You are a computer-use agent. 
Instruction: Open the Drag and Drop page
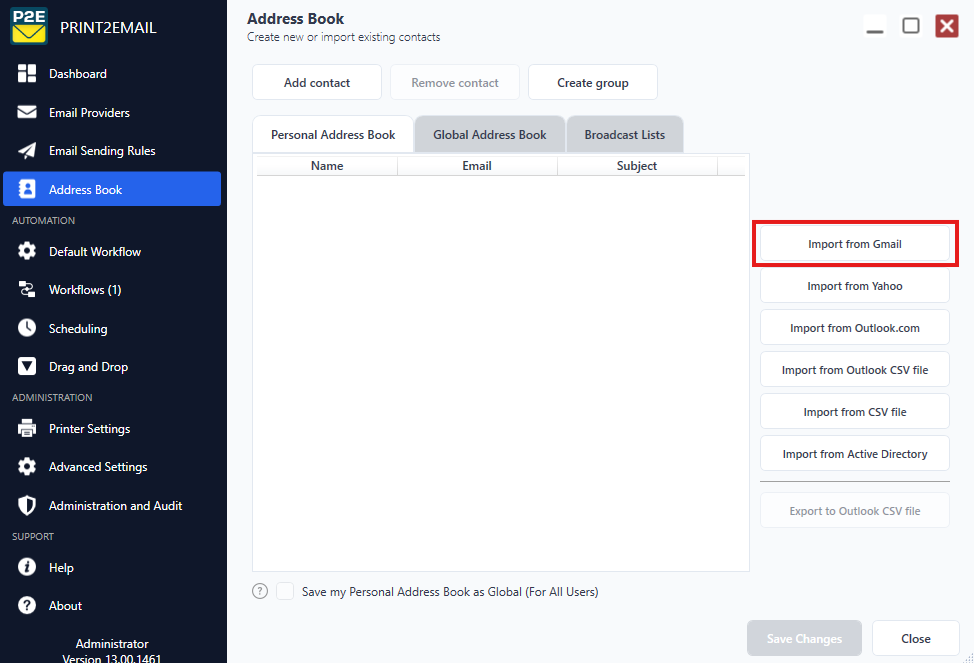112,367
